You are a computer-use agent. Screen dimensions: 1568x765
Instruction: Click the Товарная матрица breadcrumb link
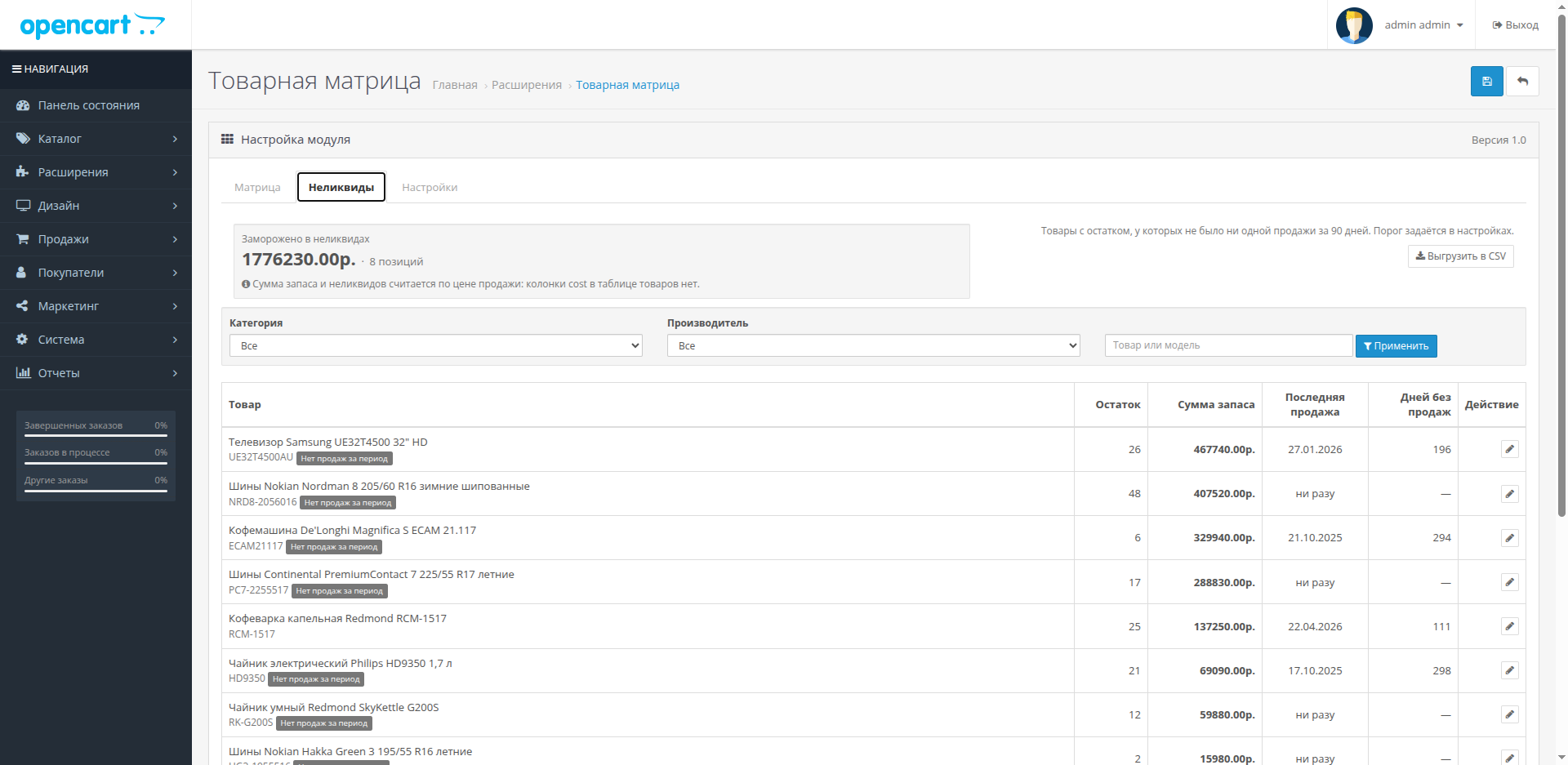627,85
